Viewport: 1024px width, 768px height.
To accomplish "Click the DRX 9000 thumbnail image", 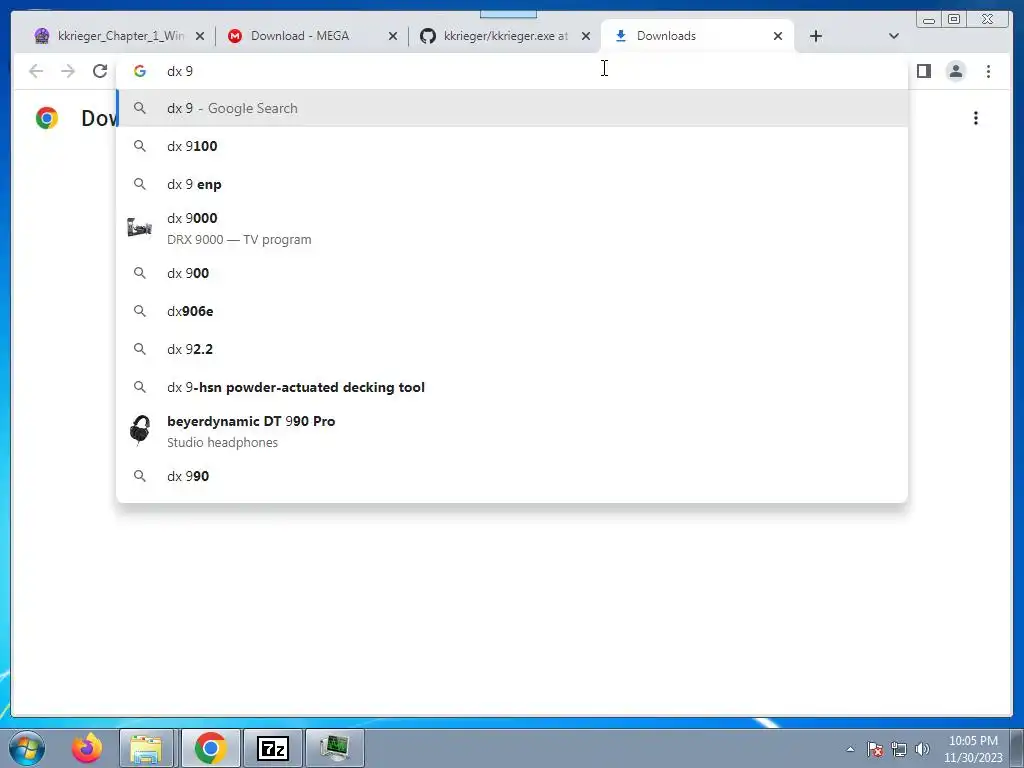I will click(x=139, y=228).
